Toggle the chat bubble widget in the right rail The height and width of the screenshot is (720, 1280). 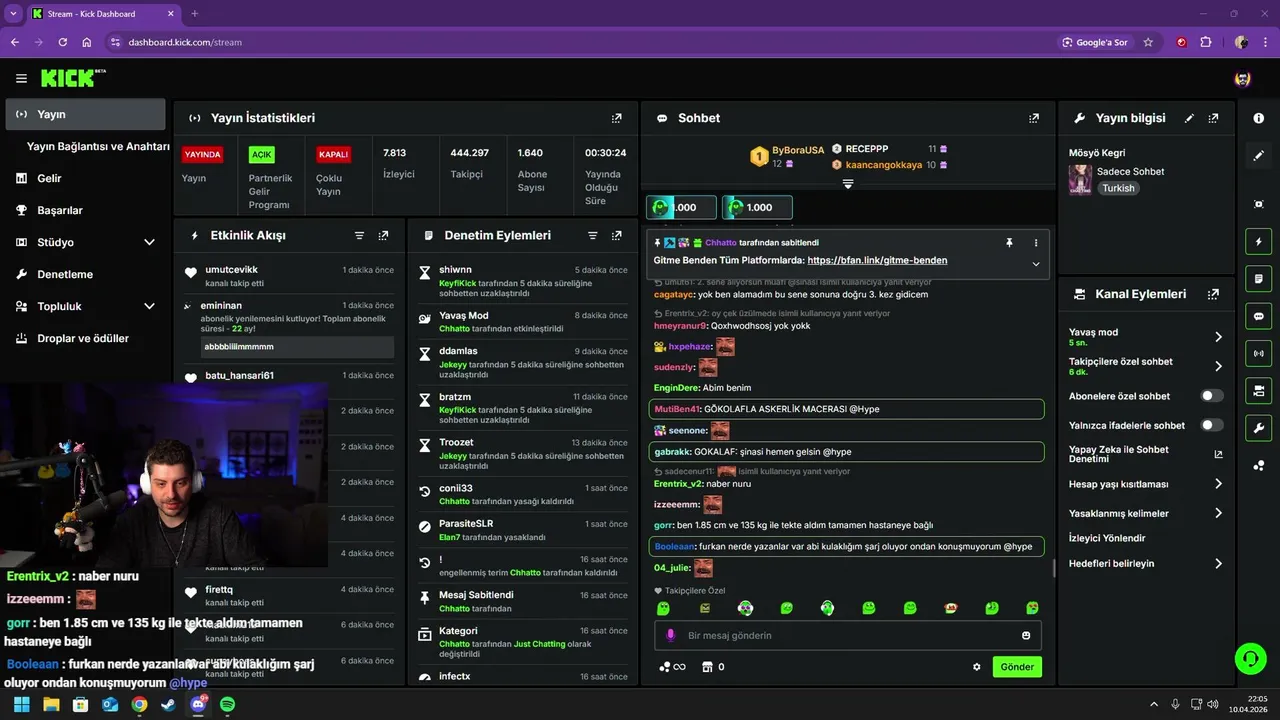pyautogui.click(x=1258, y=316)
